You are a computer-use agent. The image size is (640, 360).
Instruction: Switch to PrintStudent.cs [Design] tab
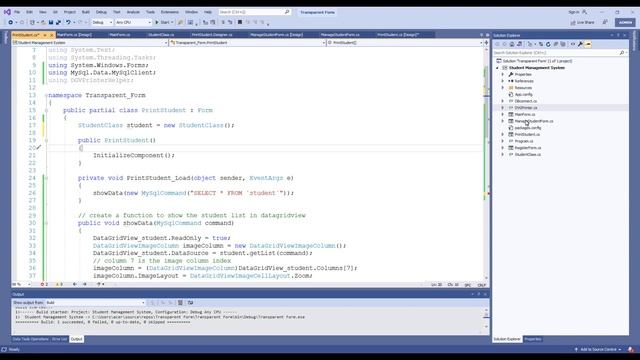398,35
